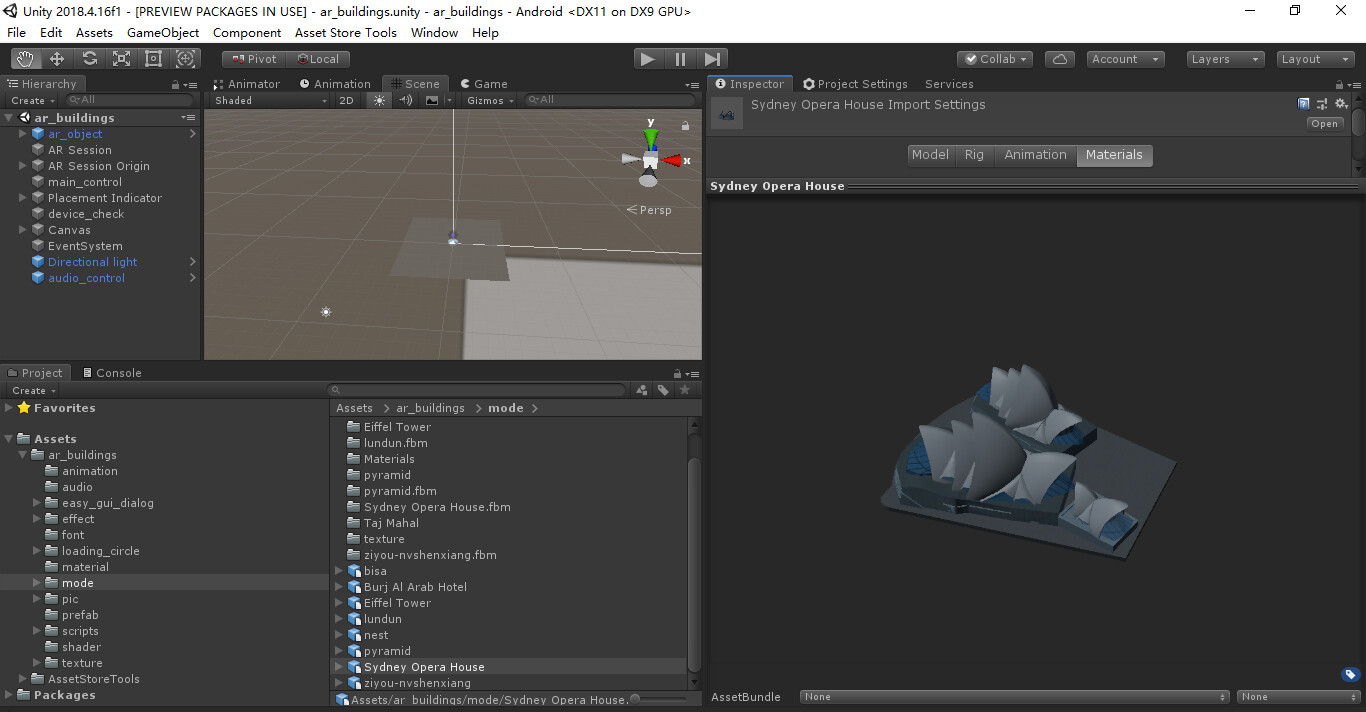This screenshot has height=712, width=1366.
Task: Select the Rotate tool
Action: click(x=89, y=59)
